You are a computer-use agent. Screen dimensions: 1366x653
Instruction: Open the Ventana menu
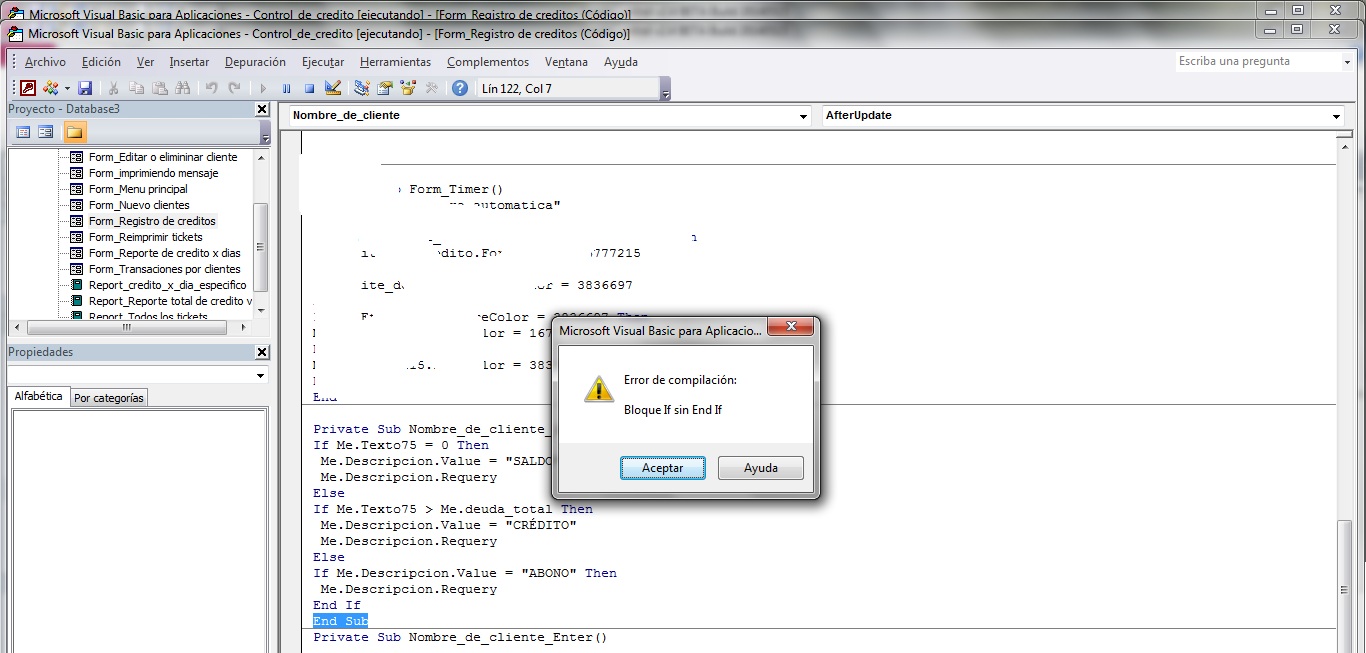[566, 62]
